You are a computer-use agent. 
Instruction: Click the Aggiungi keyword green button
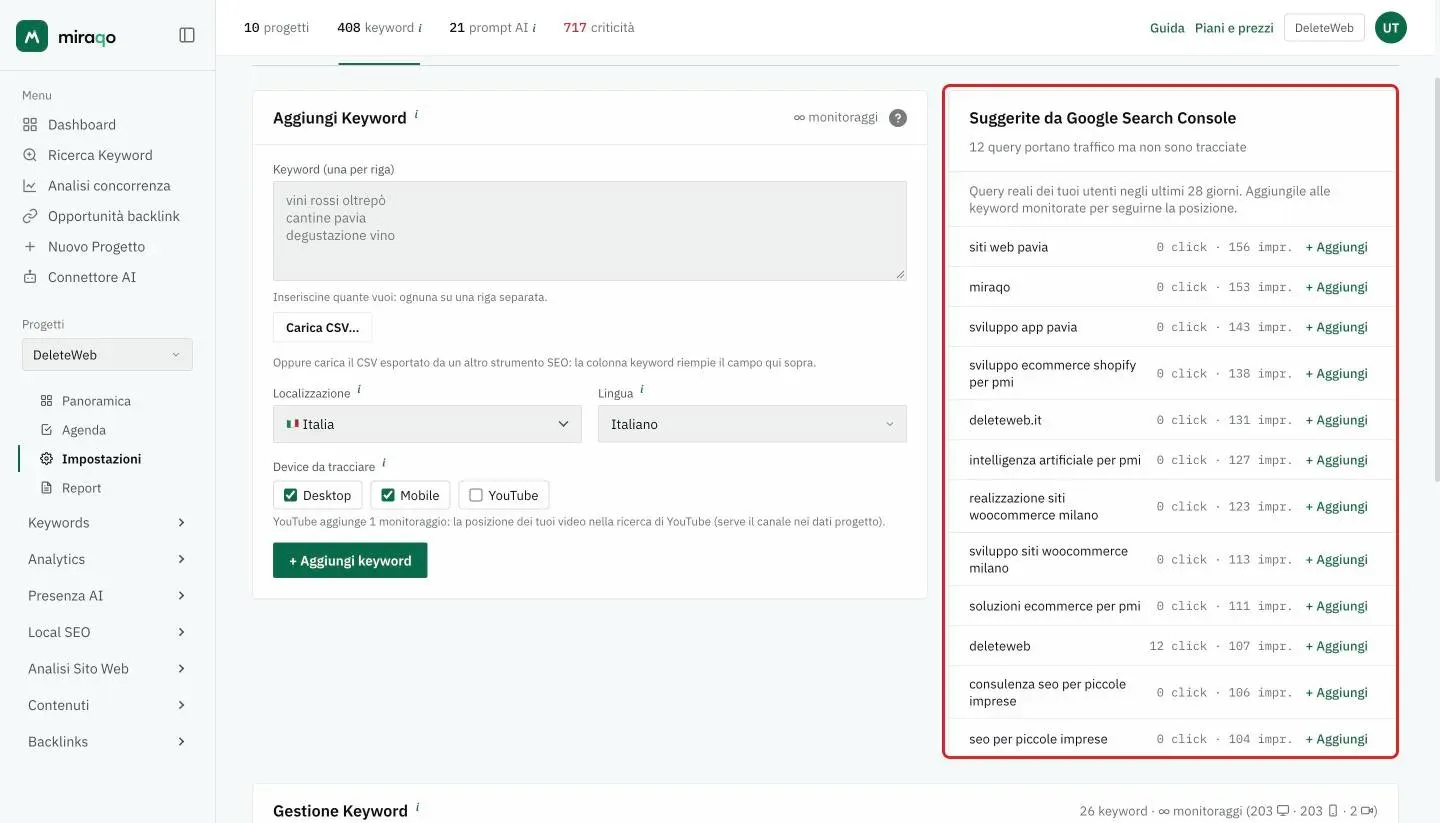tap(350, 561)
